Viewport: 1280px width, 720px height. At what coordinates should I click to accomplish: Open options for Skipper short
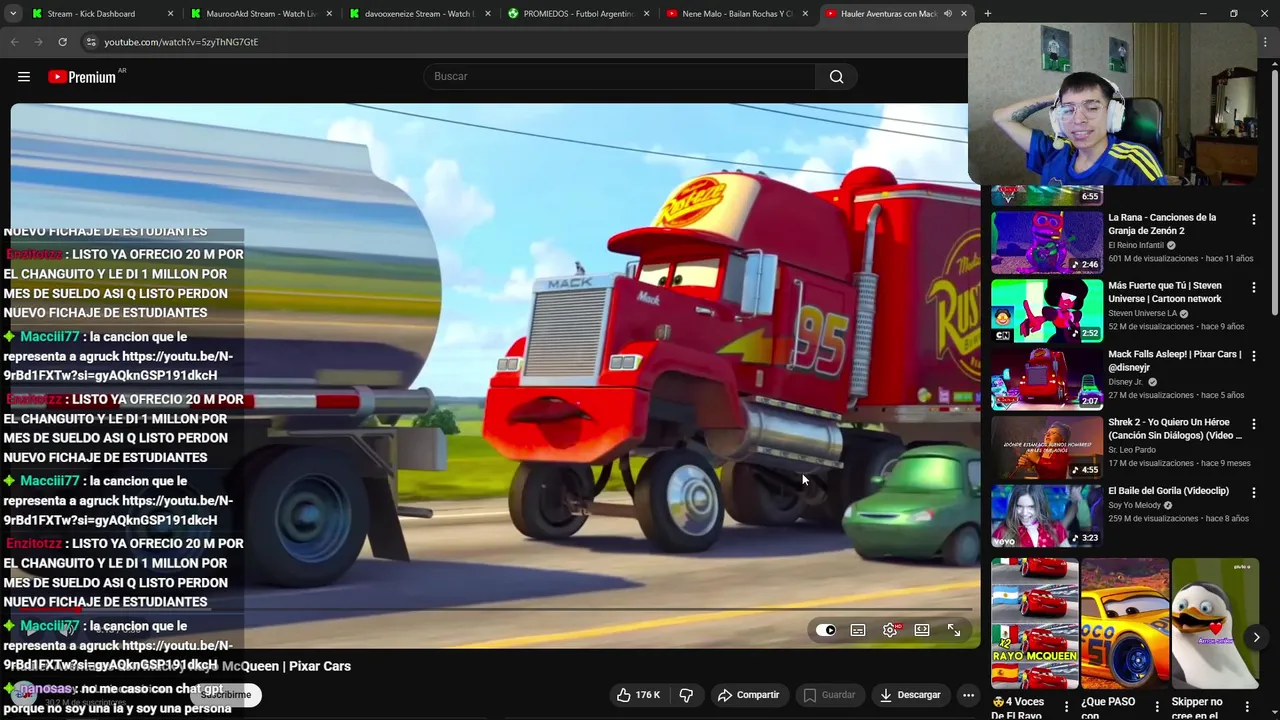click(1247, 707)
